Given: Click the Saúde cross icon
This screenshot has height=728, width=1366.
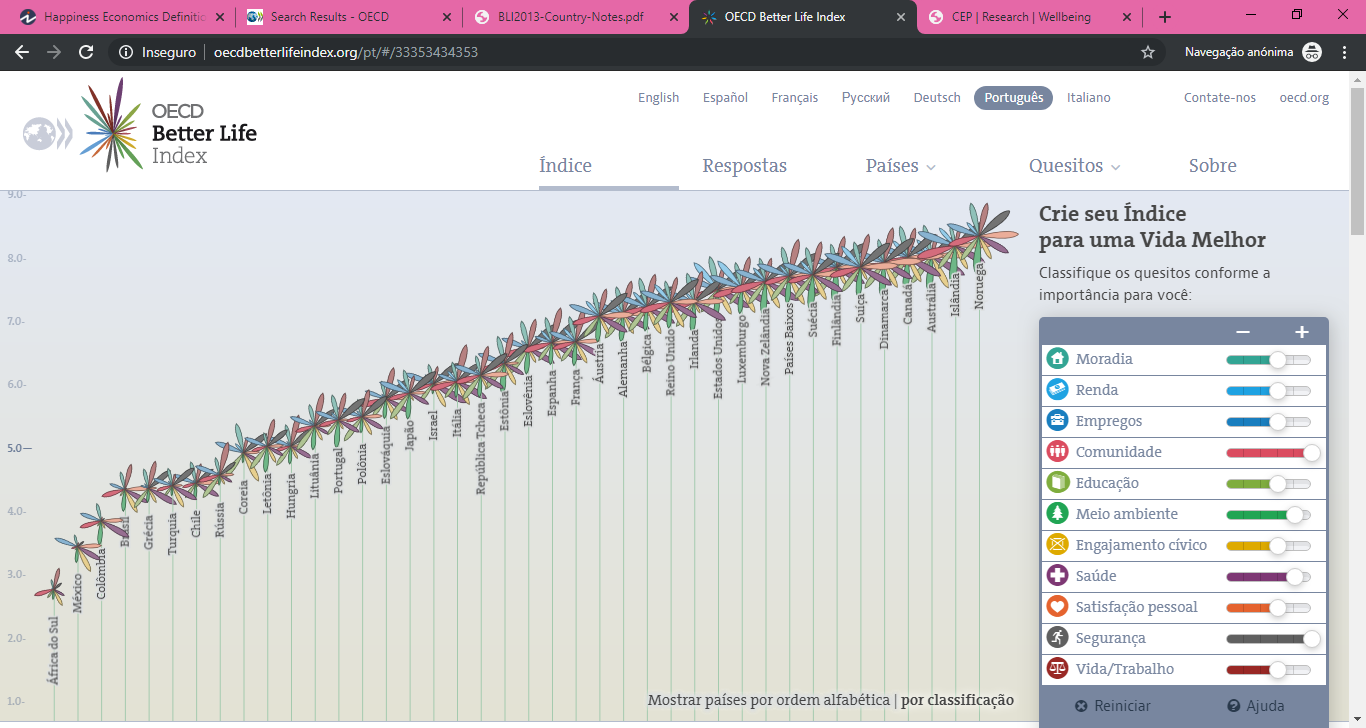Looking at the screenshot, I should tap(1057, 576).
